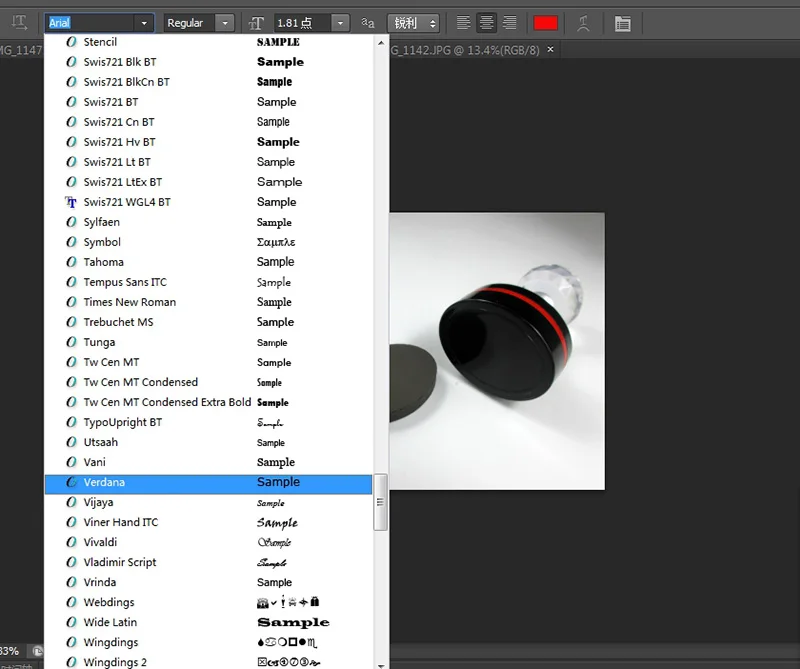This screenshot has height=669, width=800.
Task: Click OpenType icon beside Webdings
Action: pos(71,602)
